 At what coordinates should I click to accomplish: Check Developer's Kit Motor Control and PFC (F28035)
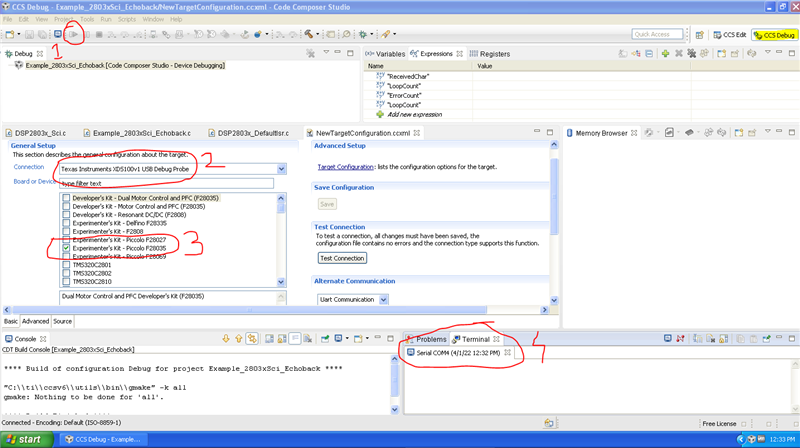66,207
